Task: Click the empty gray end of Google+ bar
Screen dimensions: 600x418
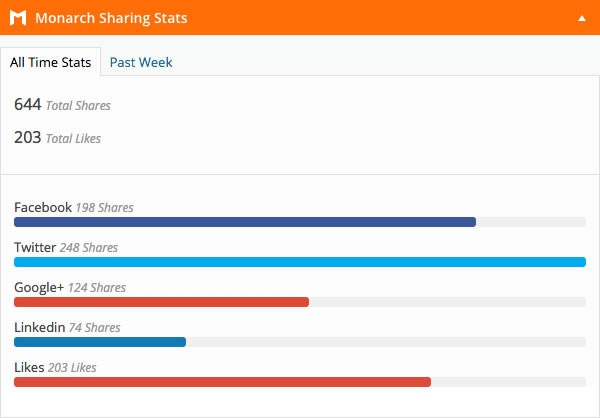Action: (447, 302)
